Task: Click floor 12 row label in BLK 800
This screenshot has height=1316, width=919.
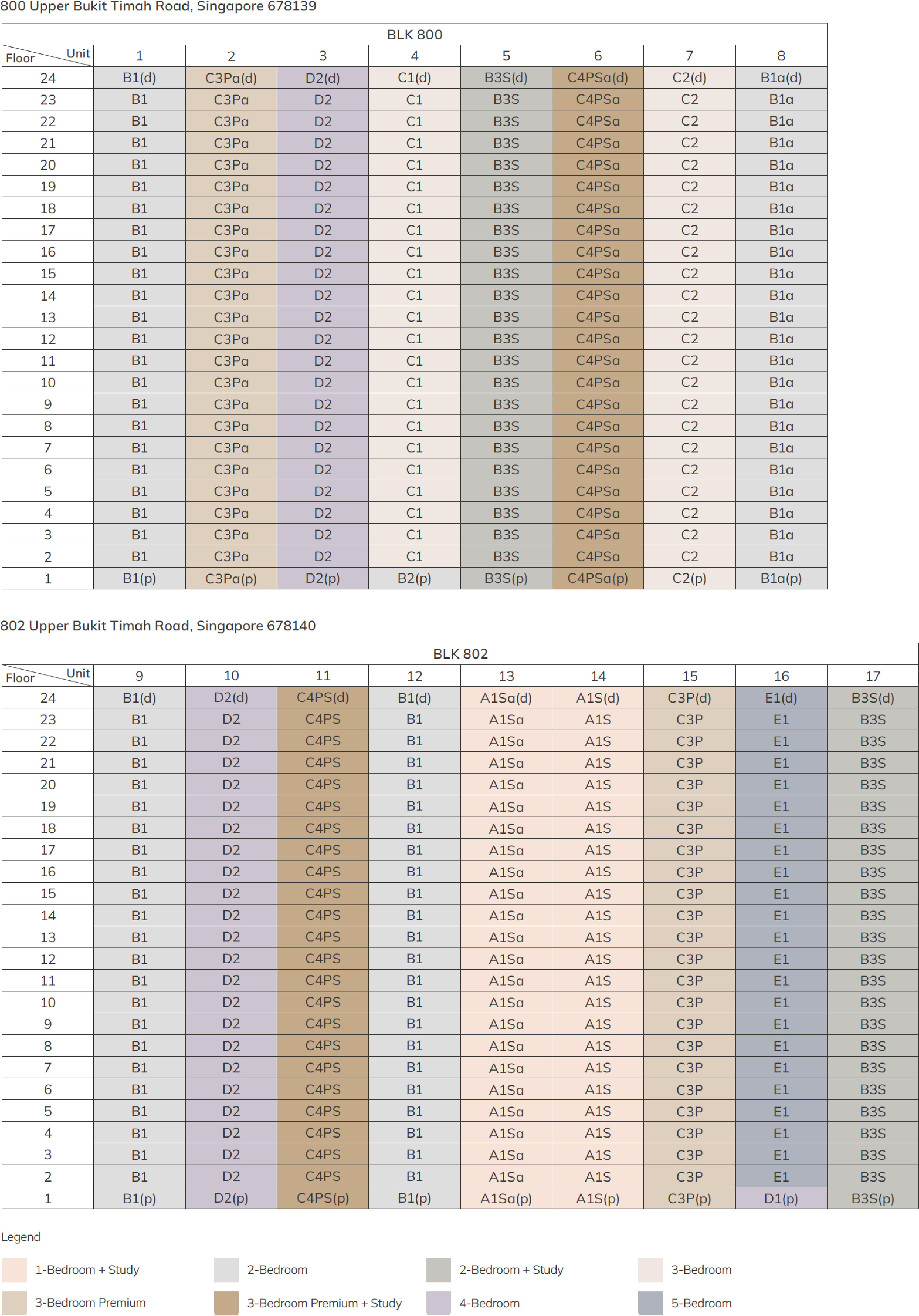Action: pyautogui.click(x=48, y=339)
